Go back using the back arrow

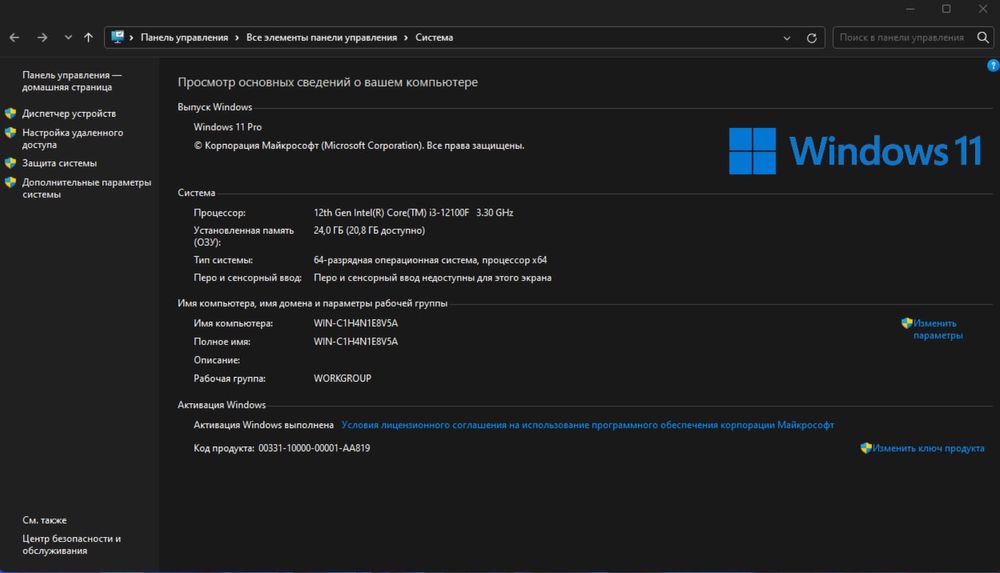(14, 38)
